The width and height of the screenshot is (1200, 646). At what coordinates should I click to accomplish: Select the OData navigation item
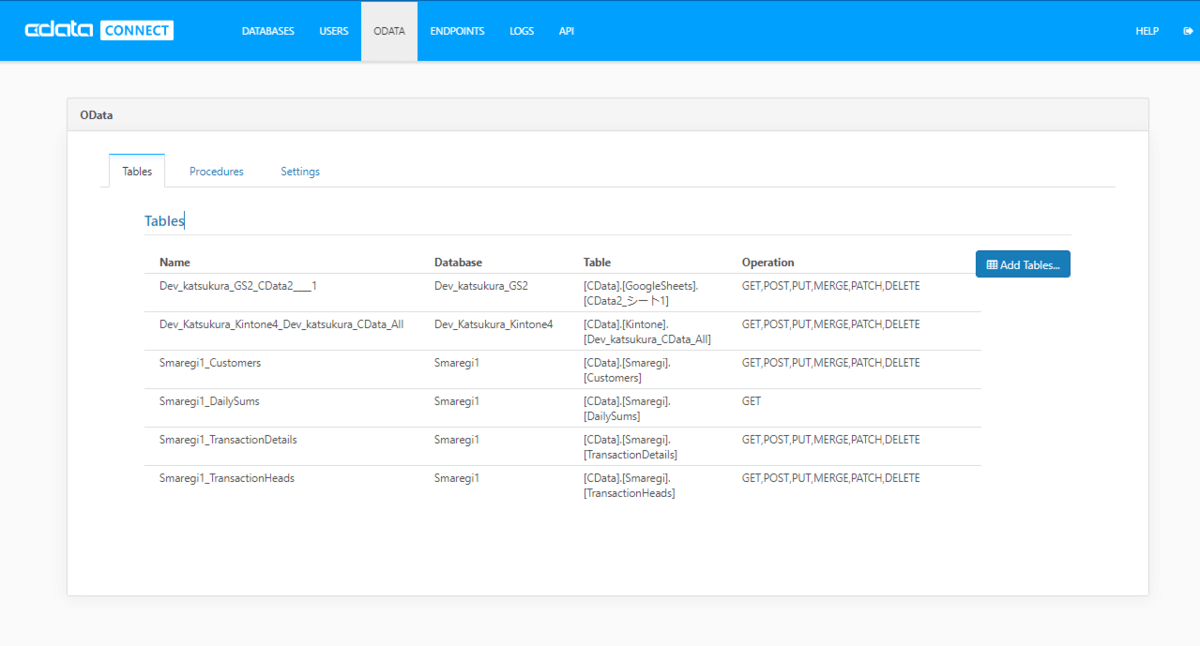tap(389, 31)
